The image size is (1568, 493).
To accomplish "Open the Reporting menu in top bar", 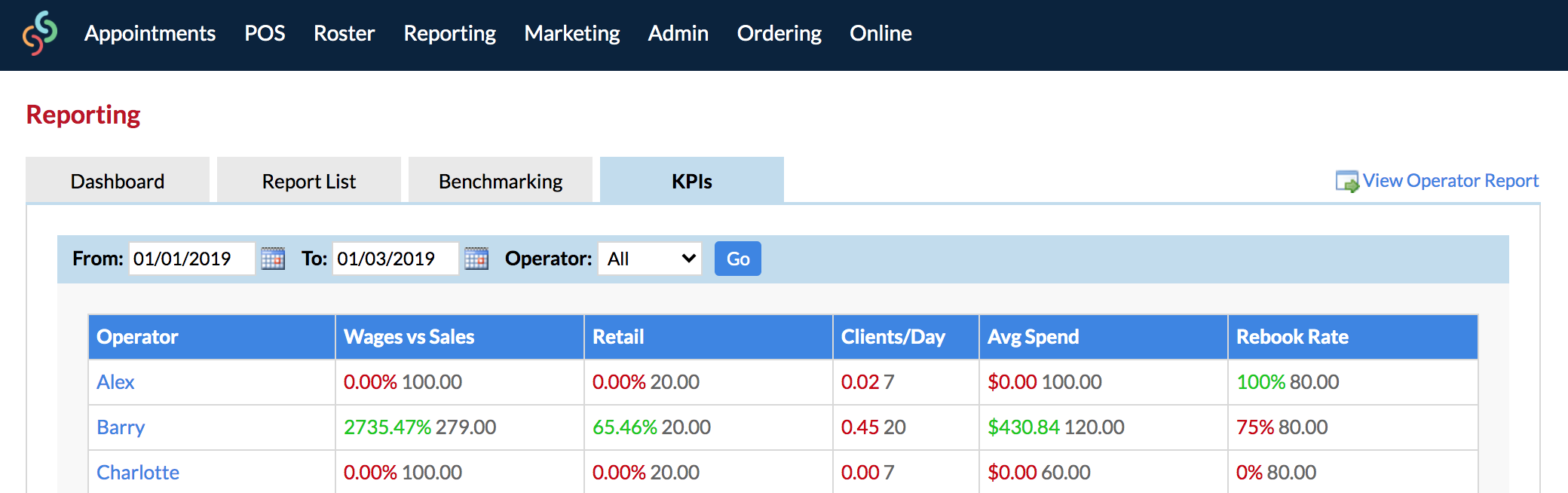I will click(449, 33).
